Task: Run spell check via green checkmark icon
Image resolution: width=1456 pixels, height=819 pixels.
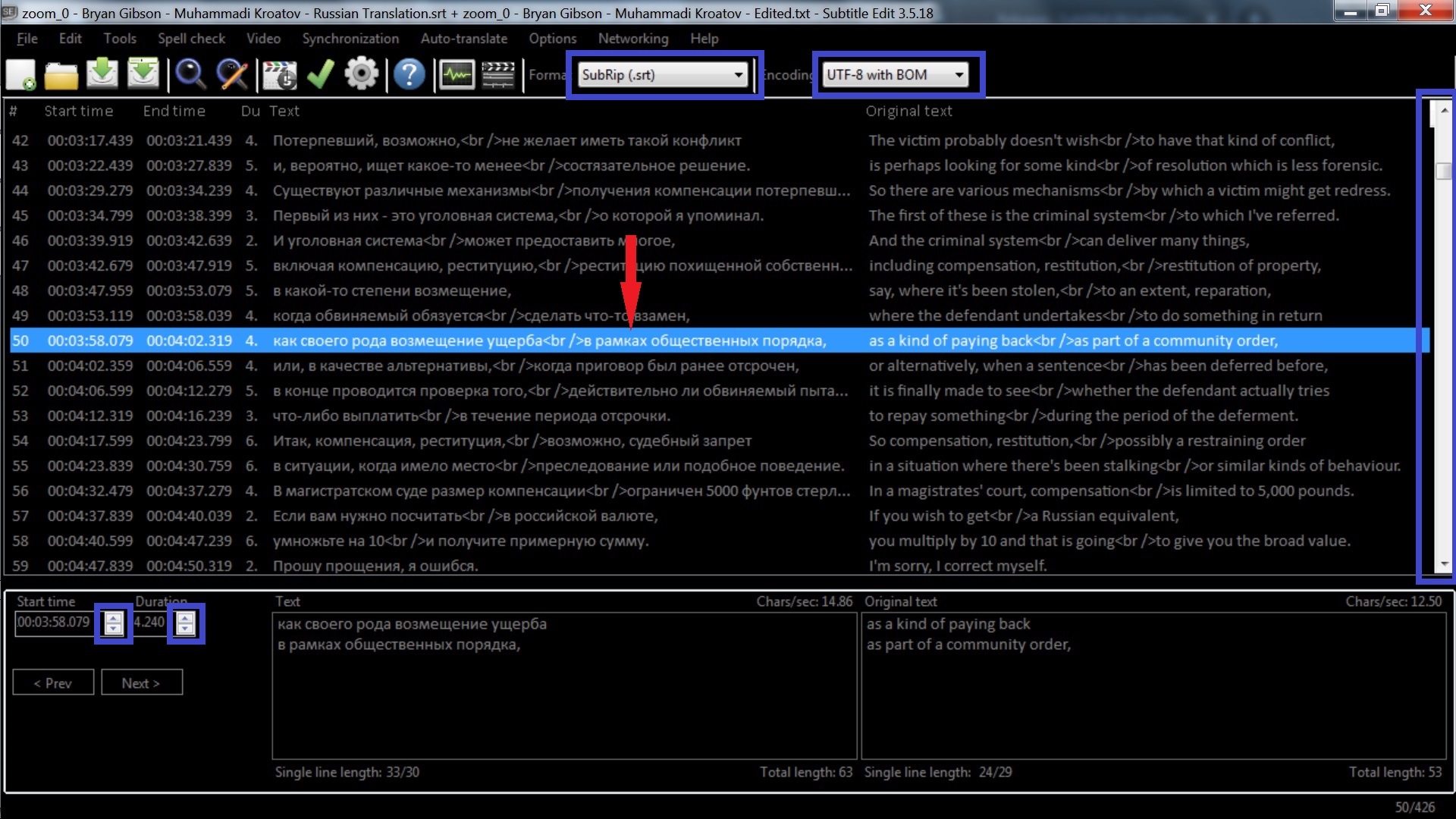Action: [321, 75]
